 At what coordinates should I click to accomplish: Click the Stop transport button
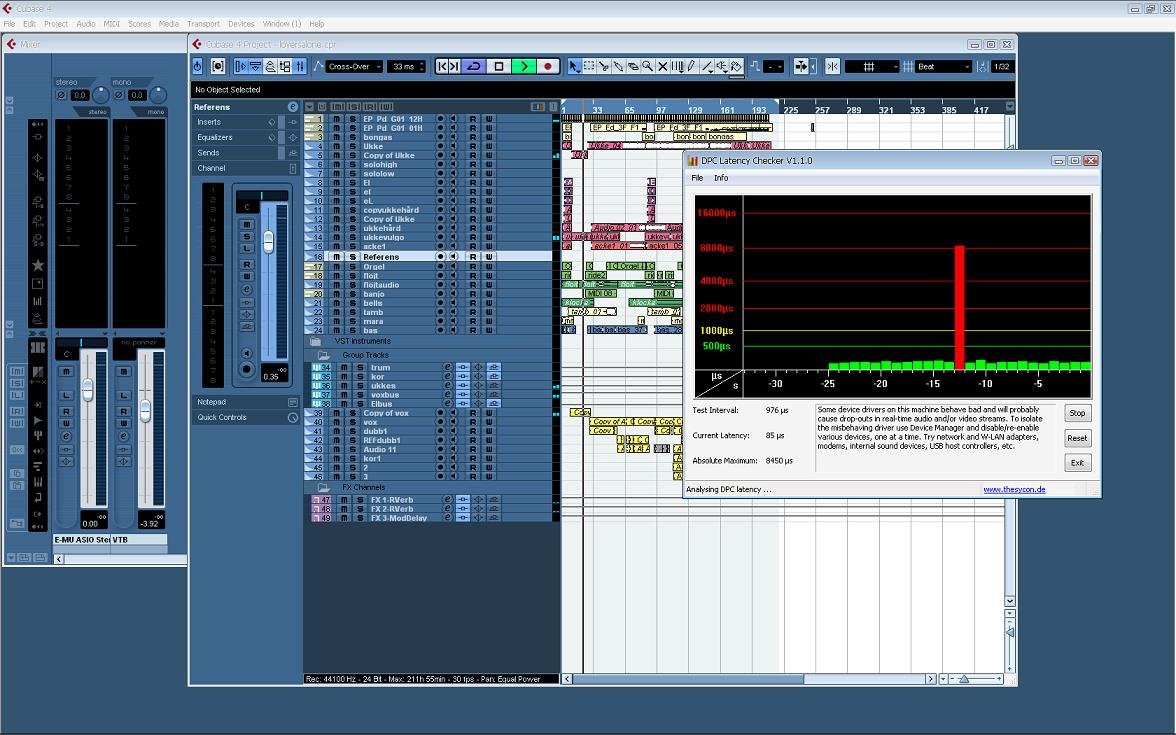coord(499,67)
